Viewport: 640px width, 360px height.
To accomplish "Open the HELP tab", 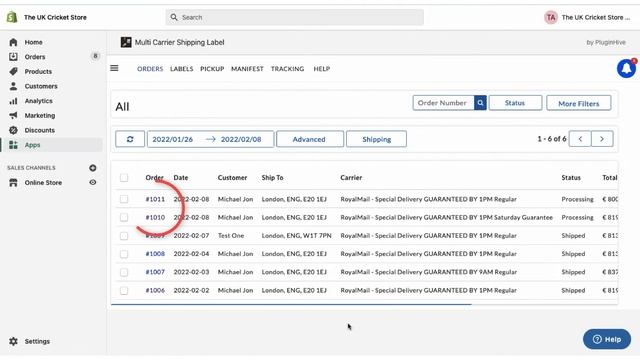I will (x=322, y=69).
